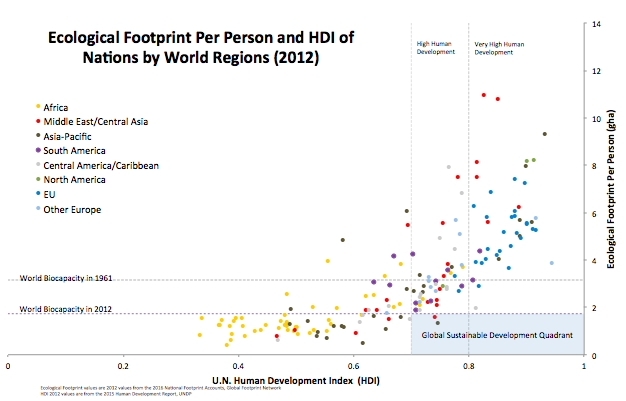Click the footnote about 2015 Human Development Report
Screen dimensions: 626x401
click(116, 394)
